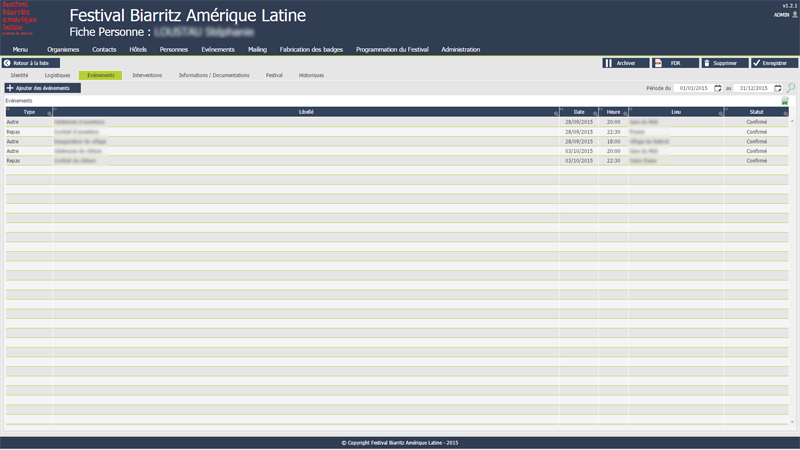Click the Date column filter icon

595,113
